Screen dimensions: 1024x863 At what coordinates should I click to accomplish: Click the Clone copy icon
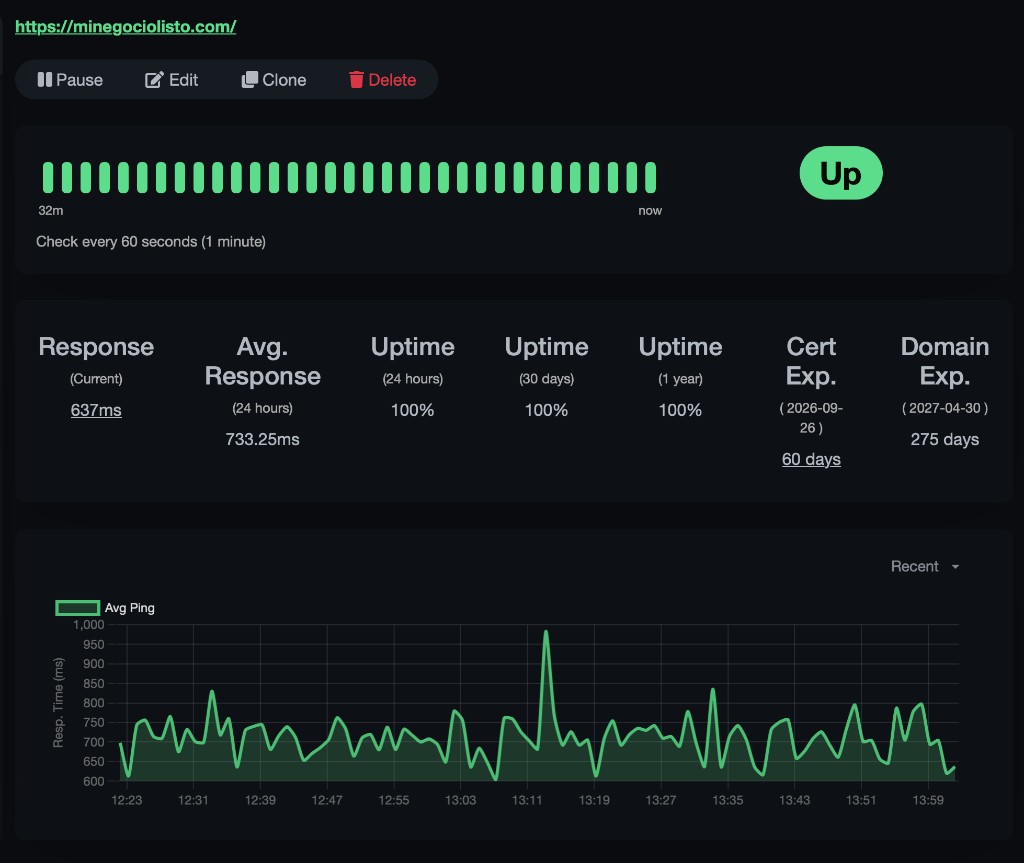(x=249, y=80)
